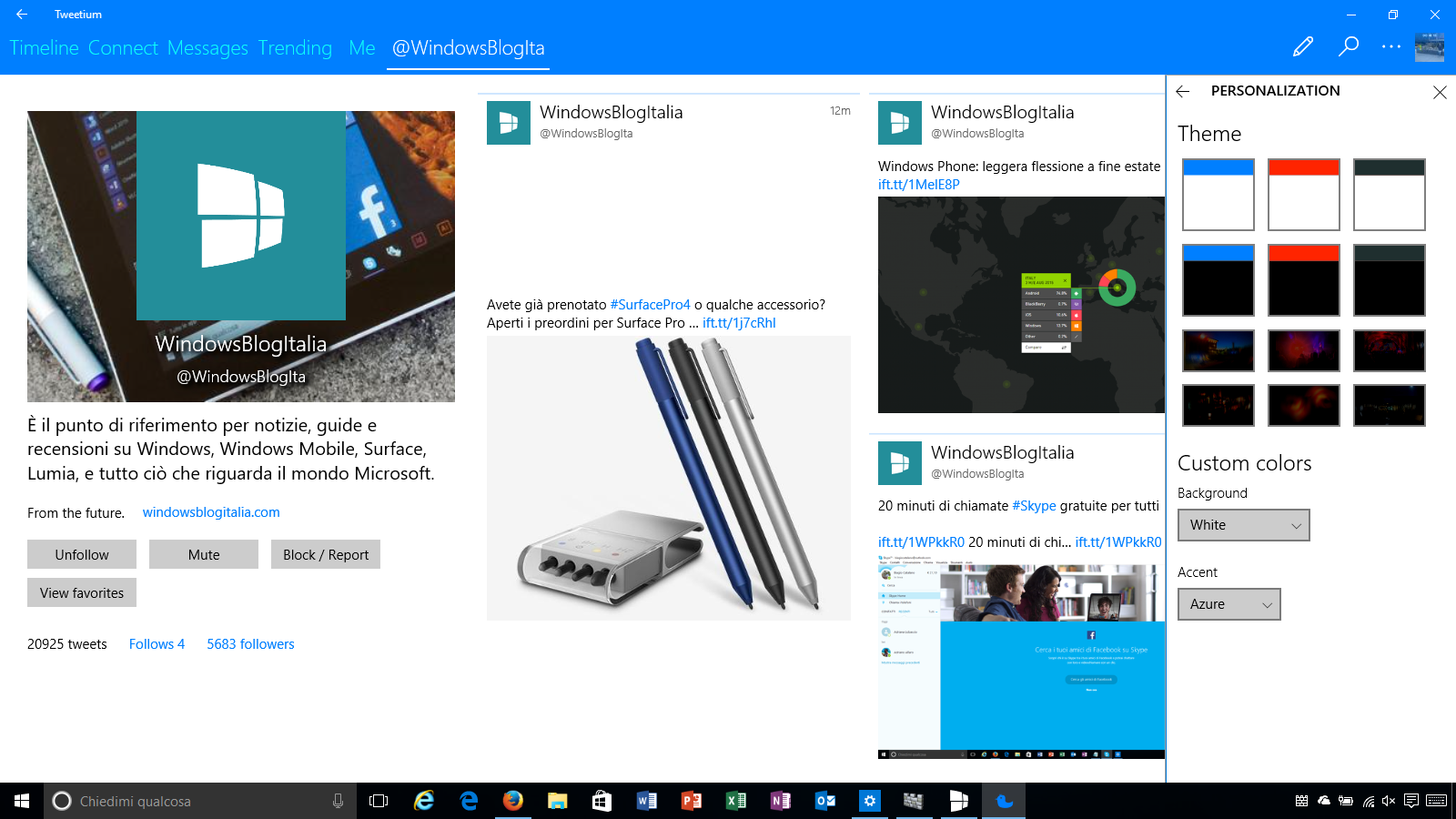Open Surface pens tweet image

[669, 478]
